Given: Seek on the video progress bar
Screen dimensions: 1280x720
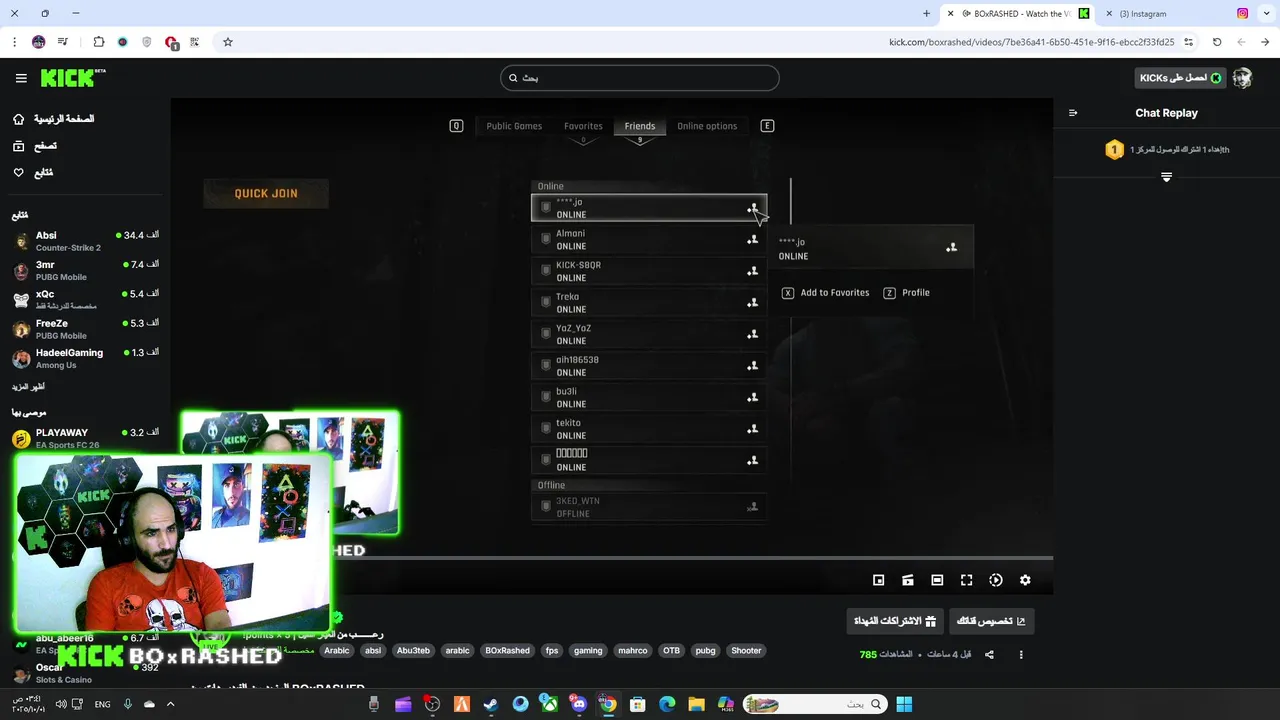Looking at the screenshot, I should click(611, 558).
